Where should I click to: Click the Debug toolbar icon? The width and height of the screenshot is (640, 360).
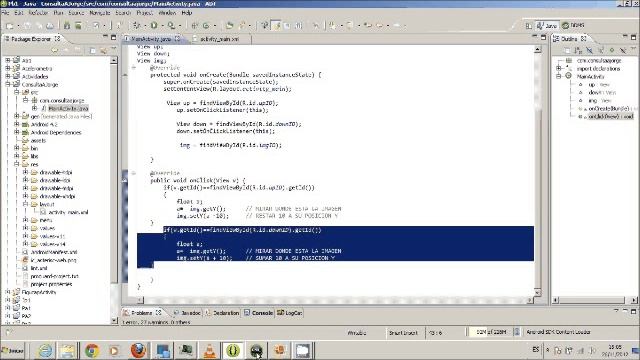click(x=137, y=25)
